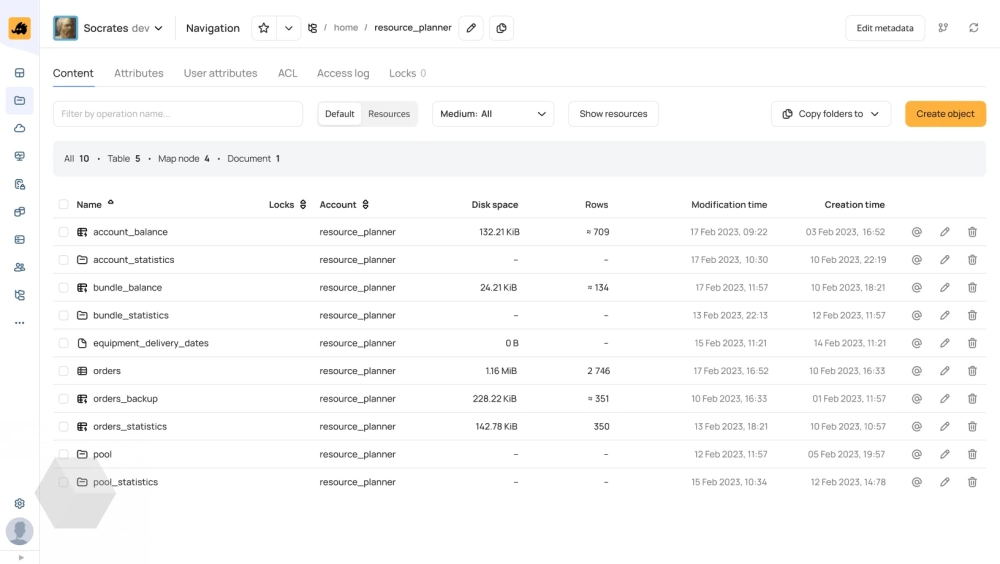Tick the checkbox for orders_backup
Image resolution: width=1000 pixels, height=564 pixels.
[64, 399]
